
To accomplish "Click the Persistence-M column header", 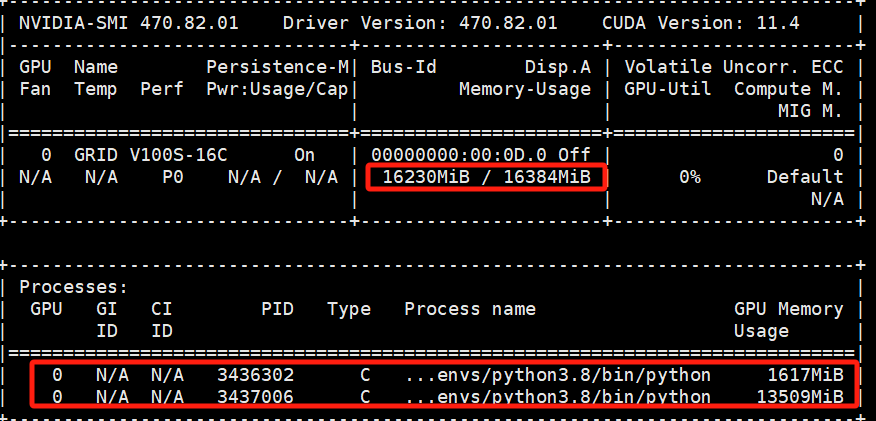I will click(278, 67).
